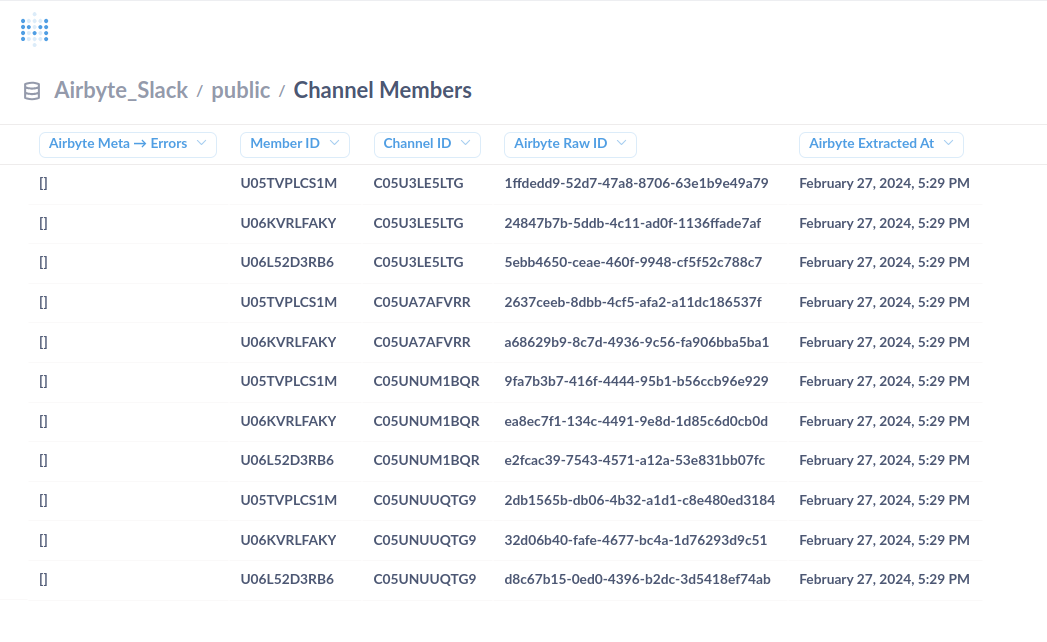Click Channel ID in the 1ffdedd9 row
This screenshot has height=642, width=1047.
click(x=418, y=183)
